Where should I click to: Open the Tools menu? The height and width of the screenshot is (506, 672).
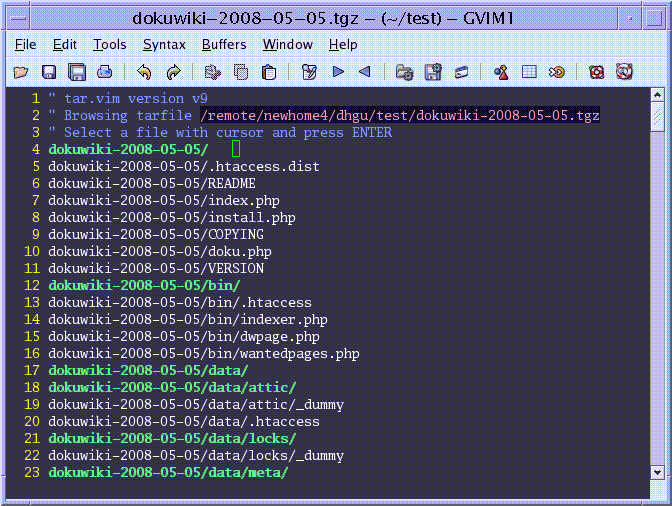[x=110, y=45]
